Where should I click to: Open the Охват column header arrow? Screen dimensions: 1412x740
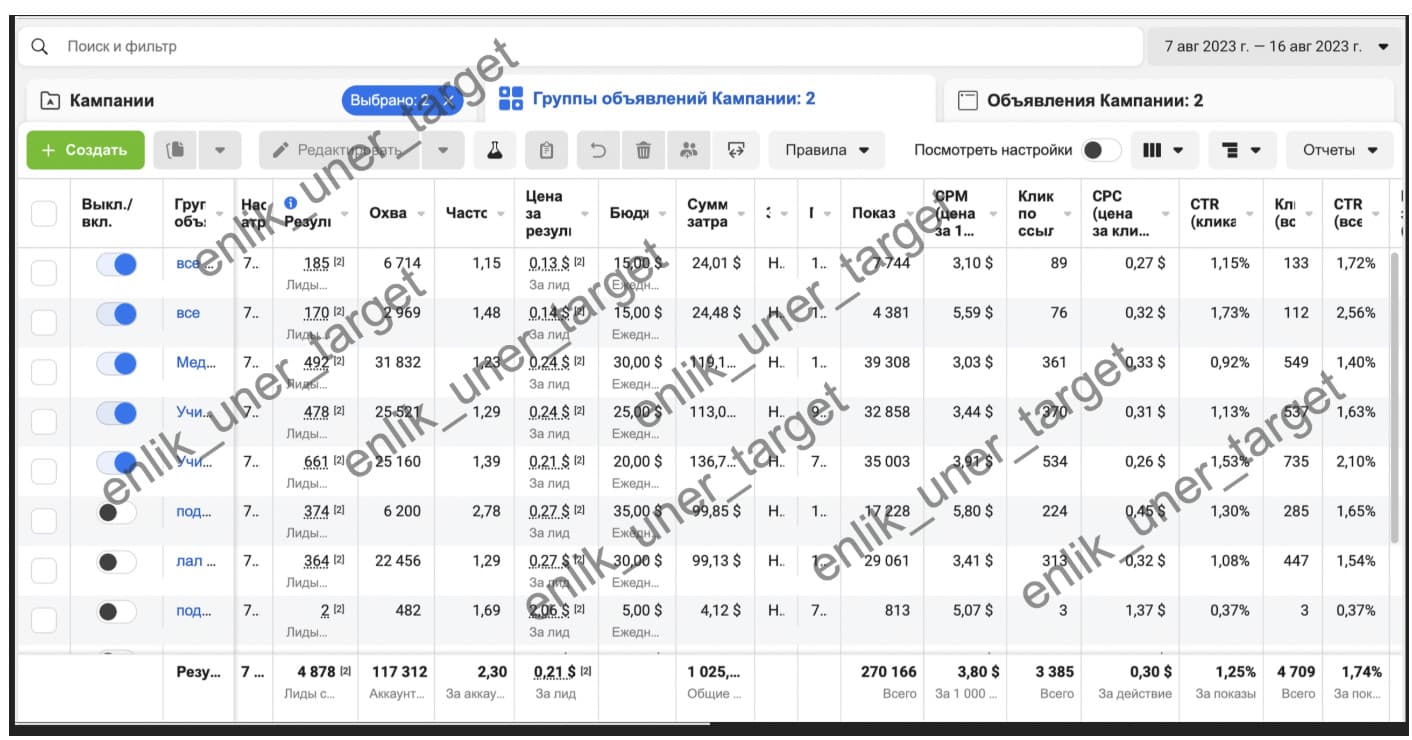421,213
